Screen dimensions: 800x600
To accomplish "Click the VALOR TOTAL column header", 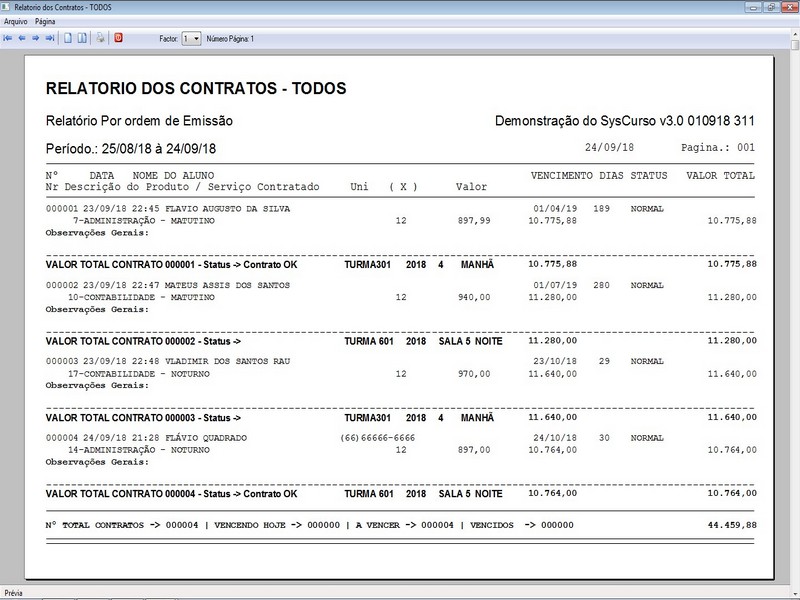I will (720, 176).
